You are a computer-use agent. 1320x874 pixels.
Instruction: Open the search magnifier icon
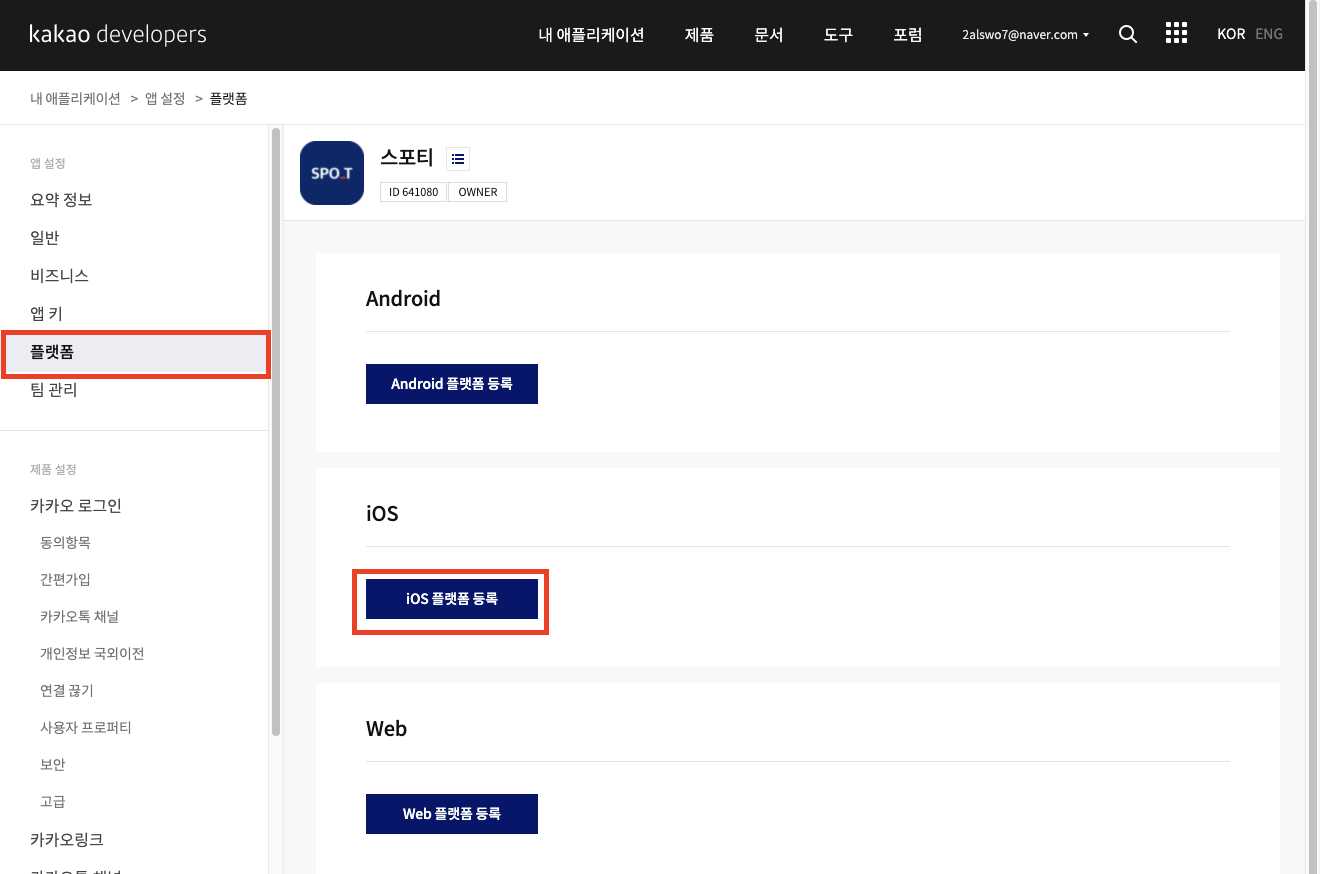(1128, 34)
